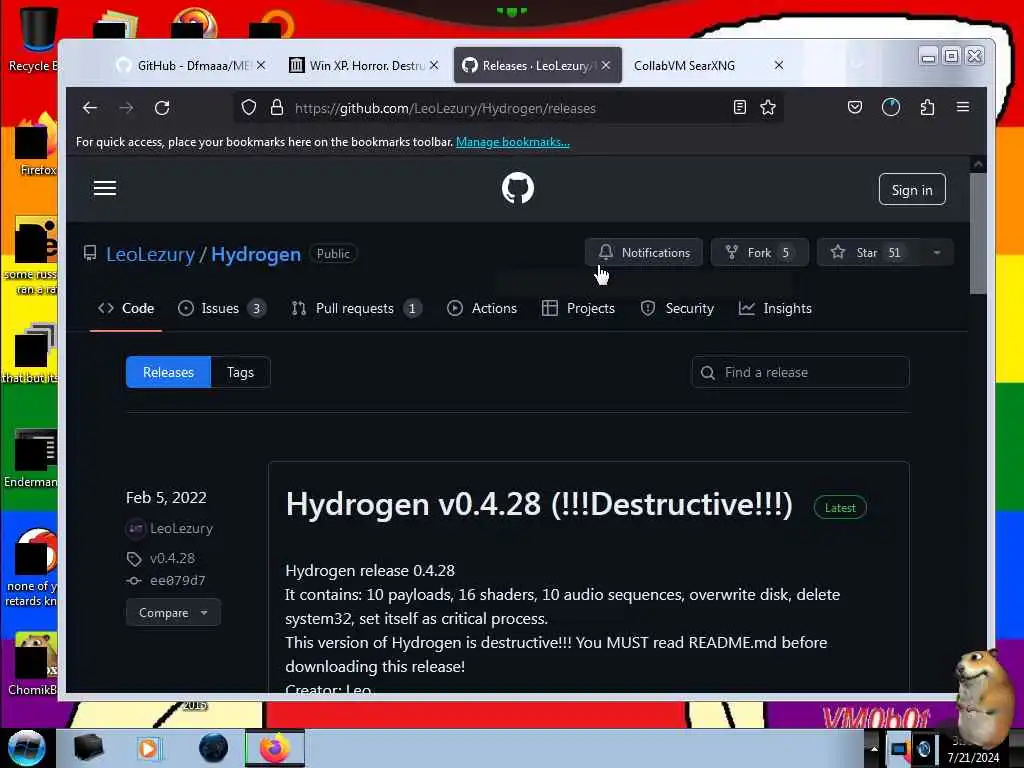Click the Public visibility label

point(333,254)
